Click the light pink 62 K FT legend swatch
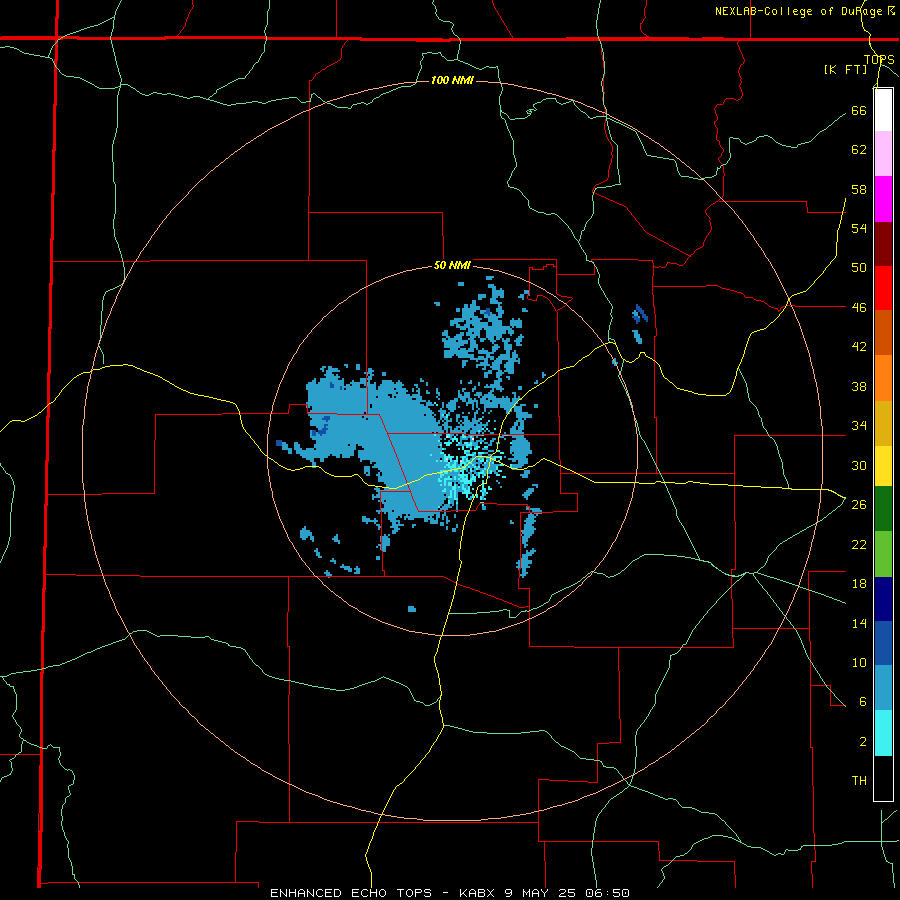This screenshot has width=900, height=900. (x=883, y=154)
